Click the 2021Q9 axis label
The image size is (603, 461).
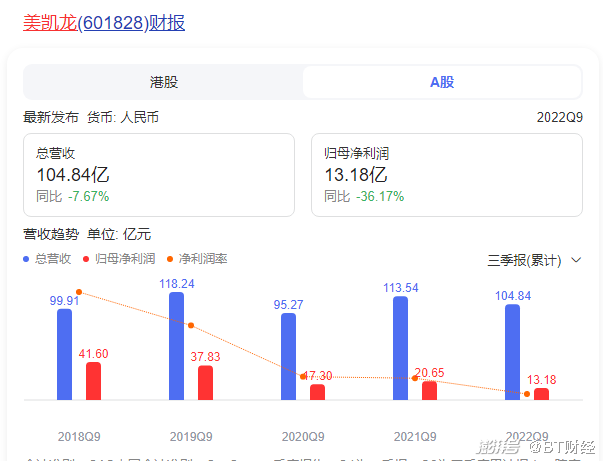(415, 437)
